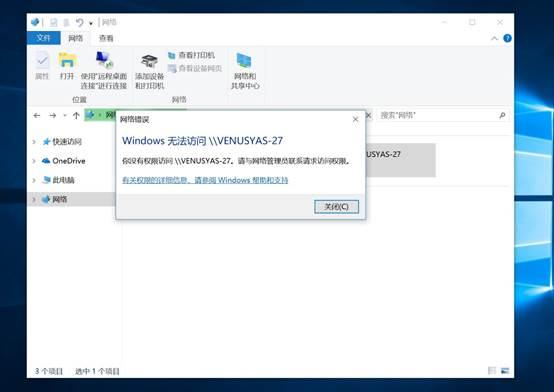Maximize the Explorer 网络 window
This screenshot has height=392, width=554.
pyautogui.click(x=472, y=22)
